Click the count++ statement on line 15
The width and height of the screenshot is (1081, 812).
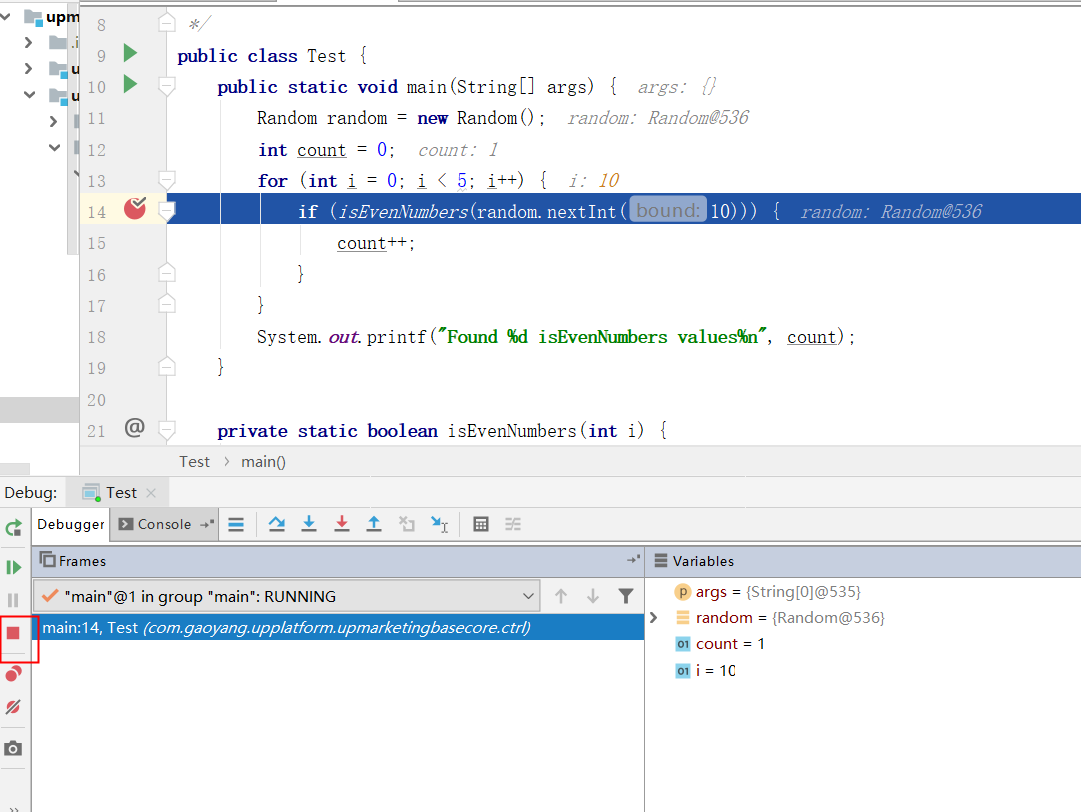(376, 243)
